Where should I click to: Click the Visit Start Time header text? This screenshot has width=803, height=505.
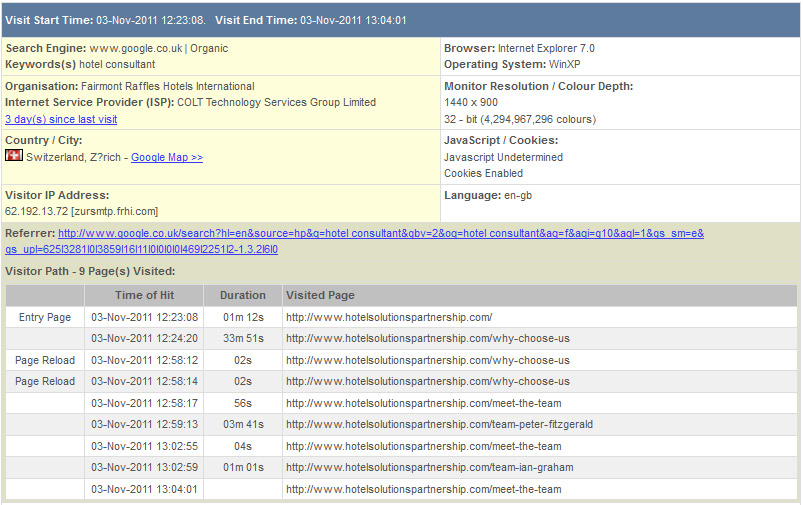[105, 20]
